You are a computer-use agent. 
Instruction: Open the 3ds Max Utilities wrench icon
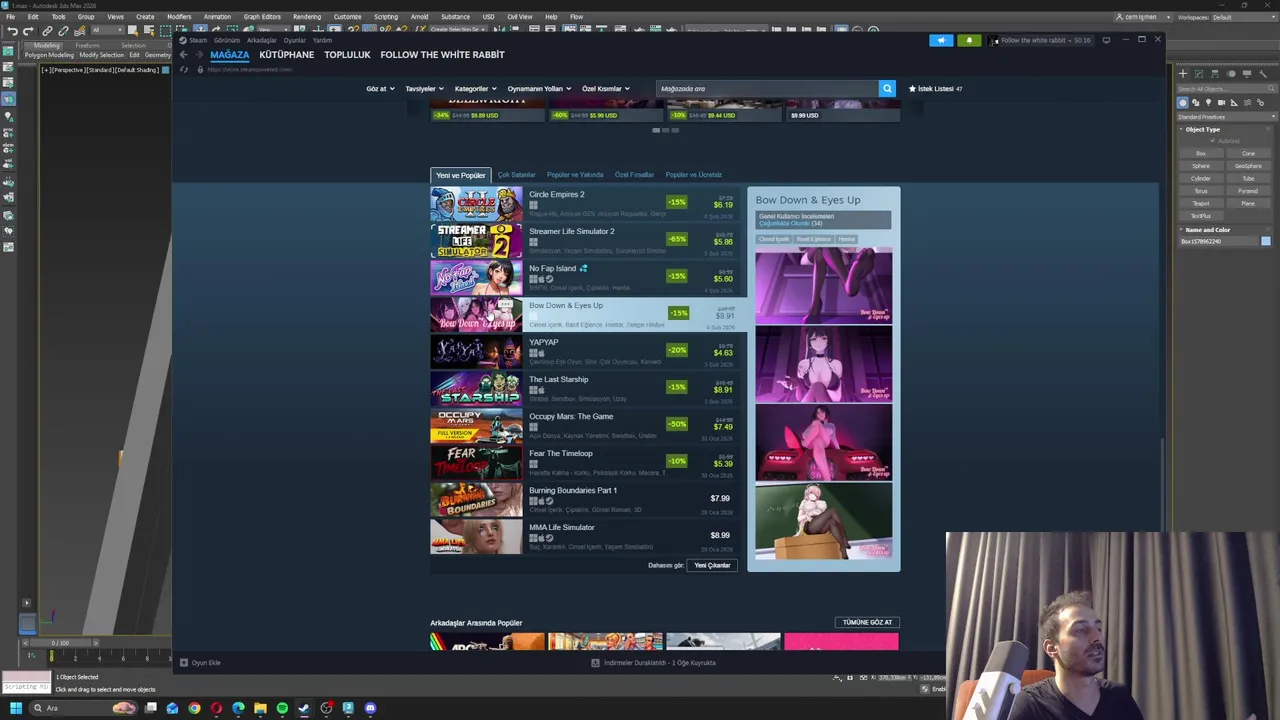[x=1263, y=73]
